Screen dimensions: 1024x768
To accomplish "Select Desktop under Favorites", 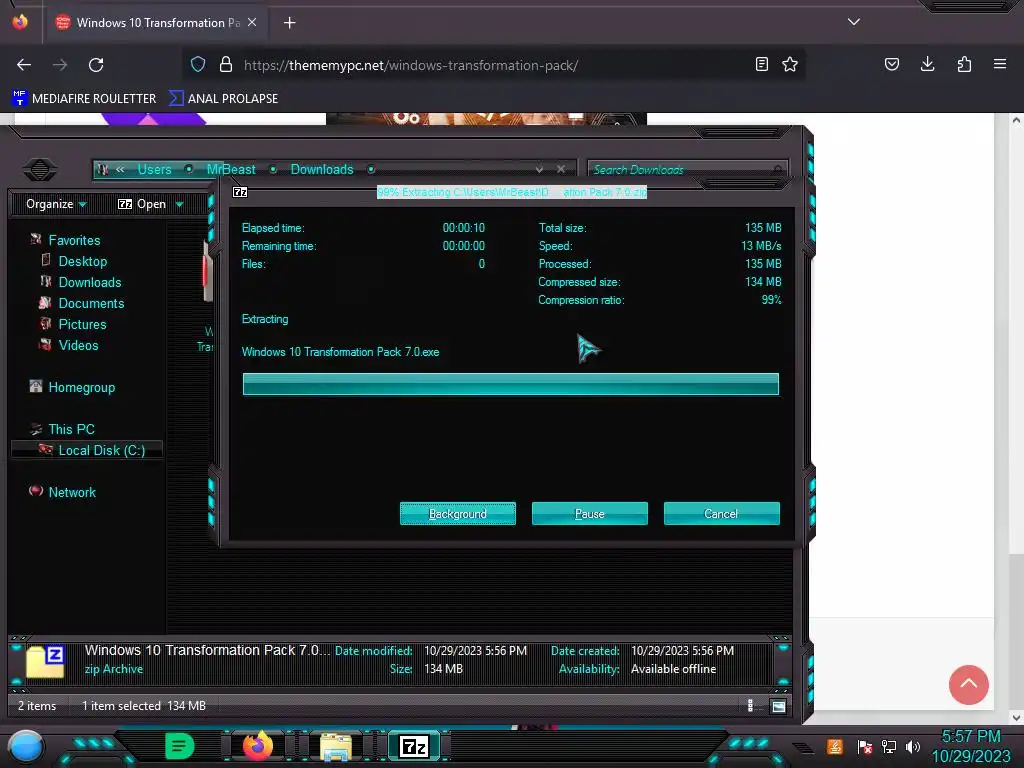I will pos(83,261).
